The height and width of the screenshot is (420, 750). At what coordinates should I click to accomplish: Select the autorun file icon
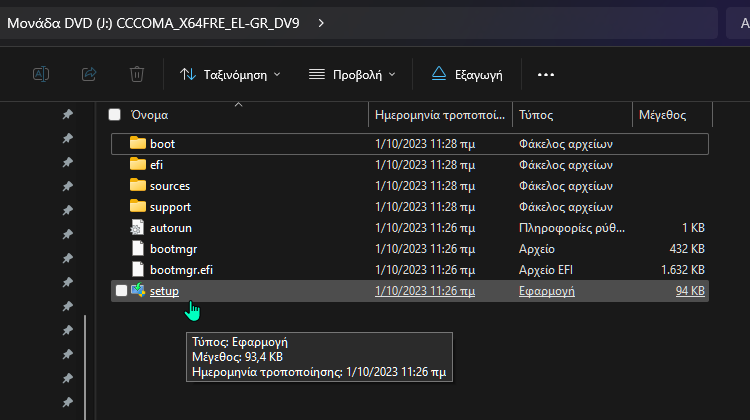click(138, 228)
